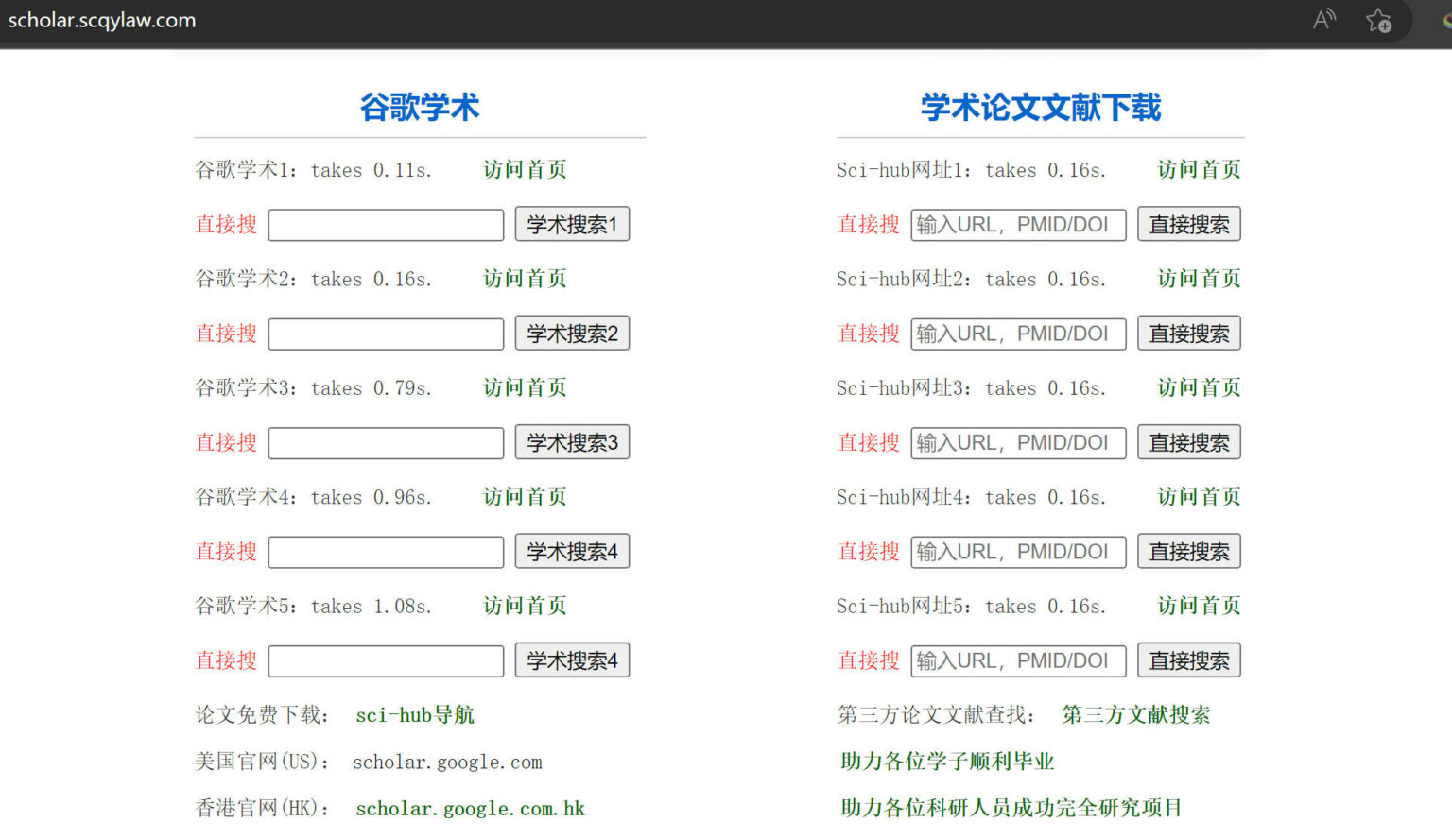Click the URL/PMID/DOI field for Sci-hub网址4
Viewport: 1452px width, 840px height.
(x=1017, y=551)
